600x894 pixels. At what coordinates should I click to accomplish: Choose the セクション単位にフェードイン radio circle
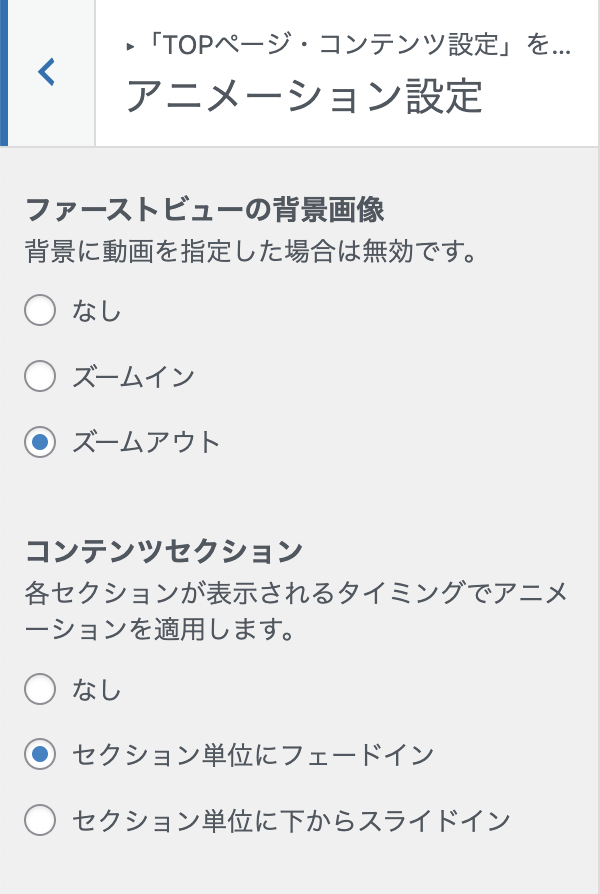[x=40, y=754]
